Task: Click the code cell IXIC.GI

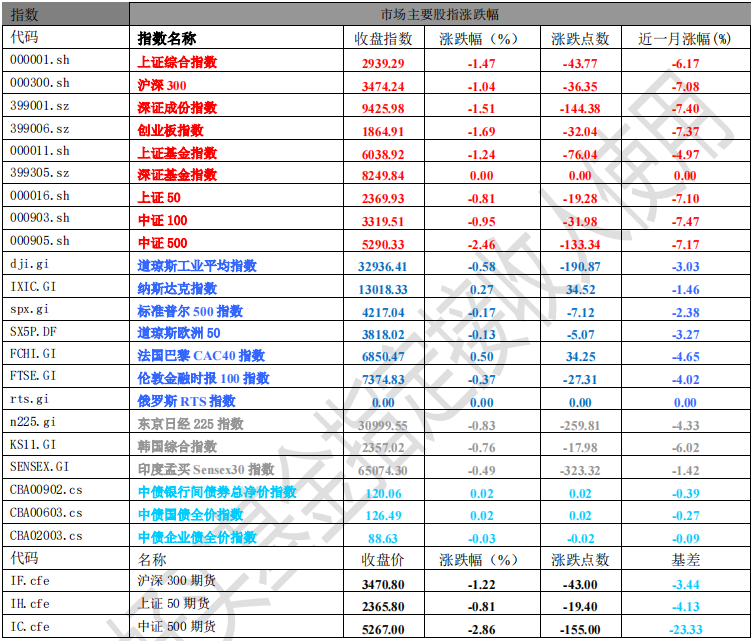Action: coord(38,289)
